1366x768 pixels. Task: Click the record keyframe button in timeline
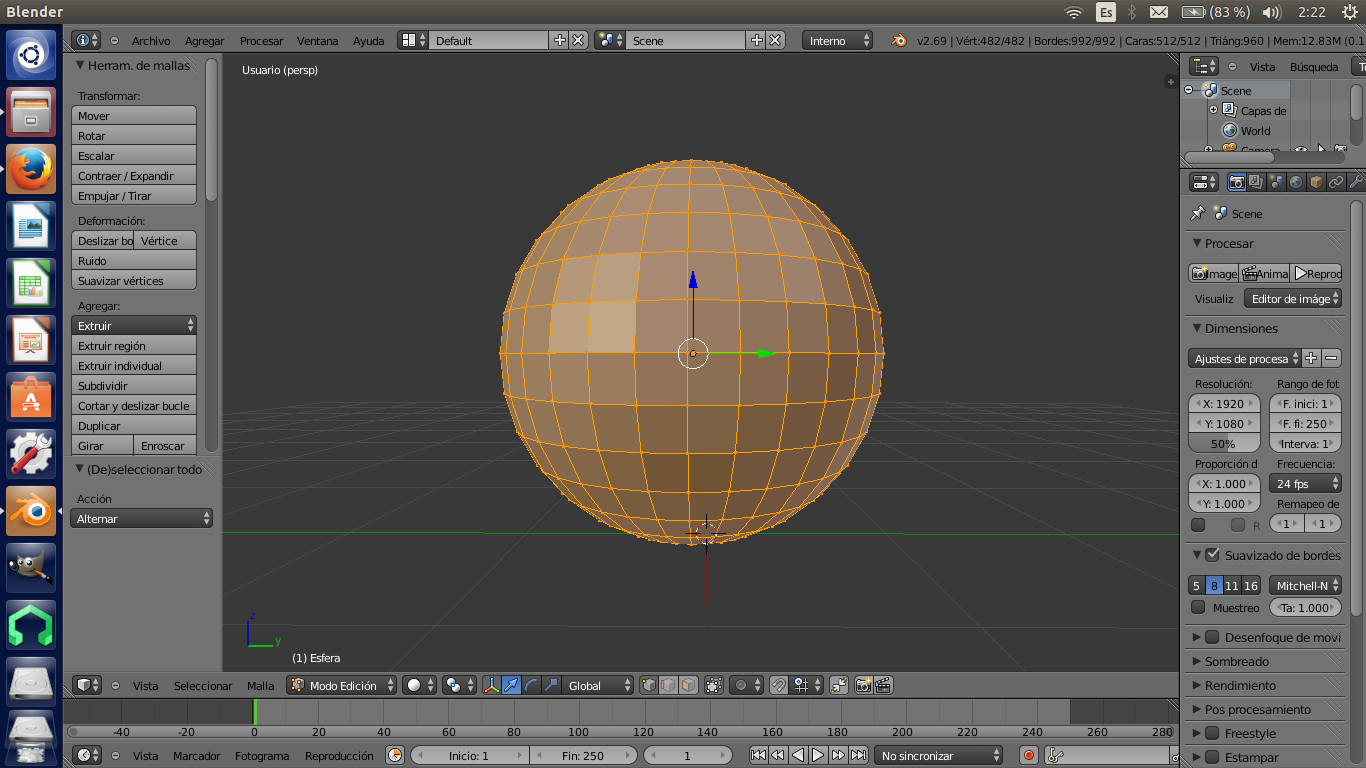pyautogui.click(x=1029, y=756)
